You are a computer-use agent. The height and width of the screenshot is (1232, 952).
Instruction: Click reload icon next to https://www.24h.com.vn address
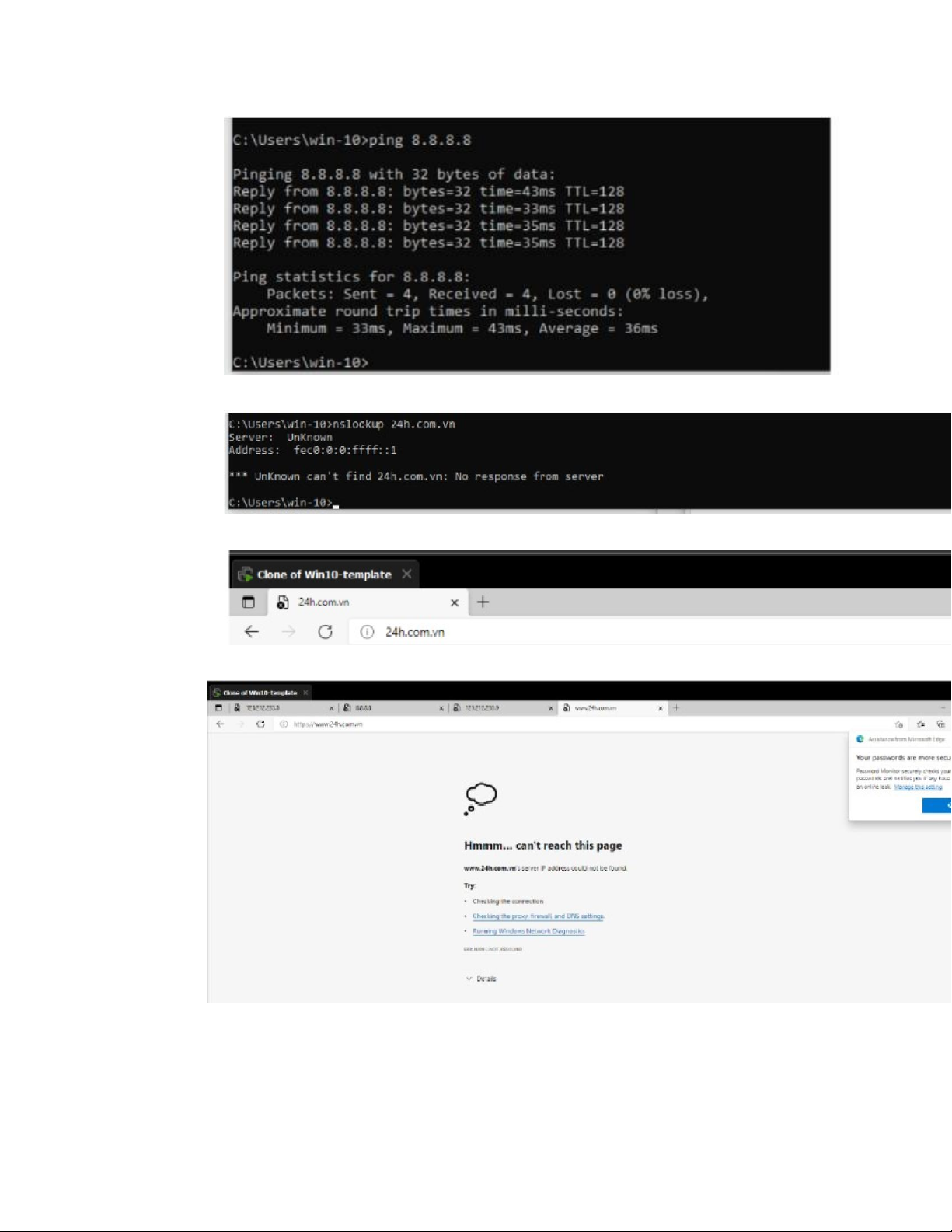click(x=260, y=724)
